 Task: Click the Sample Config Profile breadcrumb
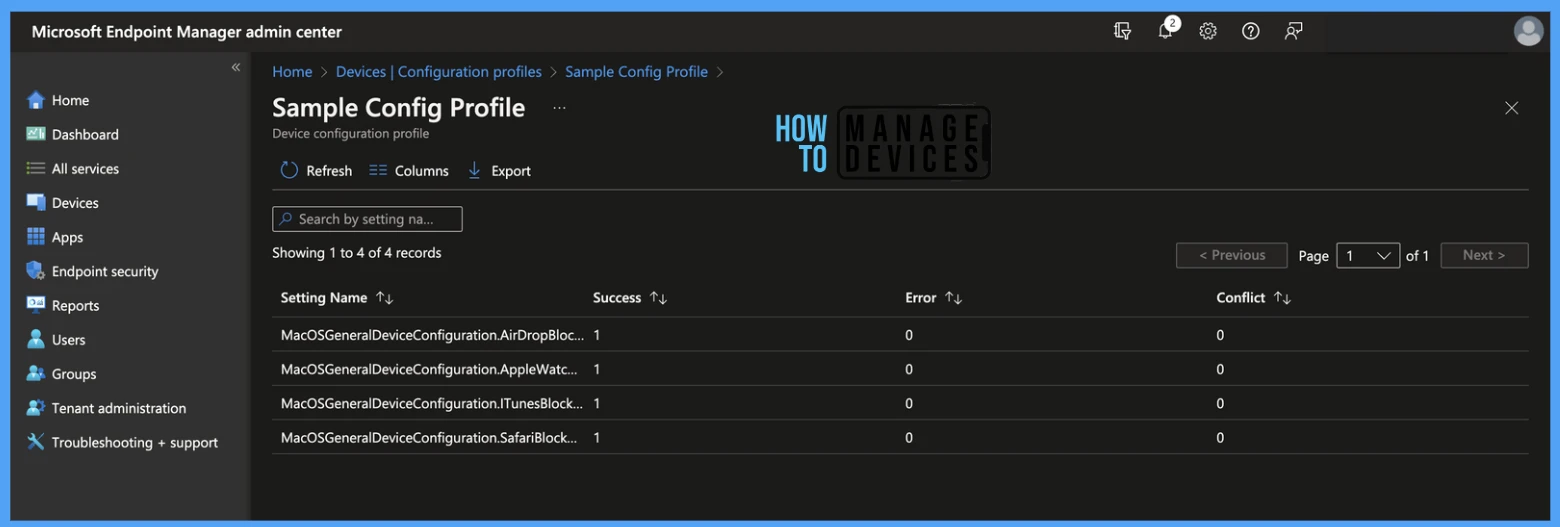pos(636,72)
